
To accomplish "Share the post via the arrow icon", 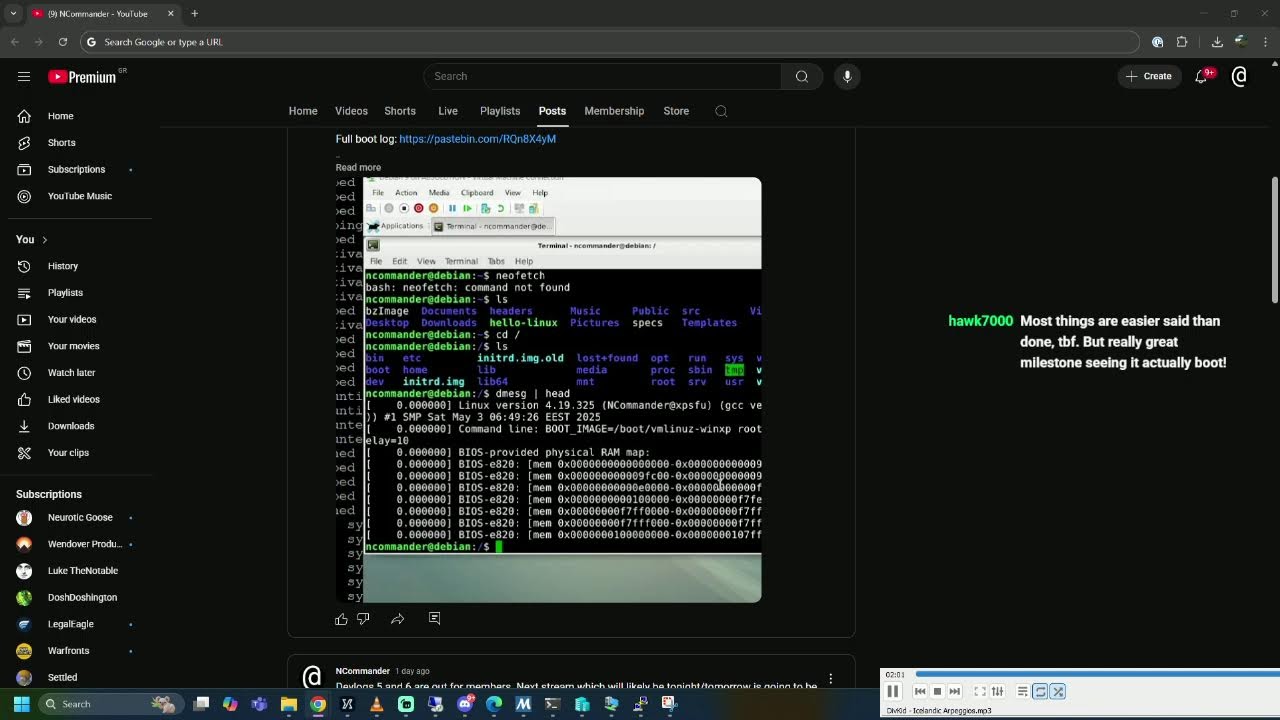I will [x=398, y=619].
